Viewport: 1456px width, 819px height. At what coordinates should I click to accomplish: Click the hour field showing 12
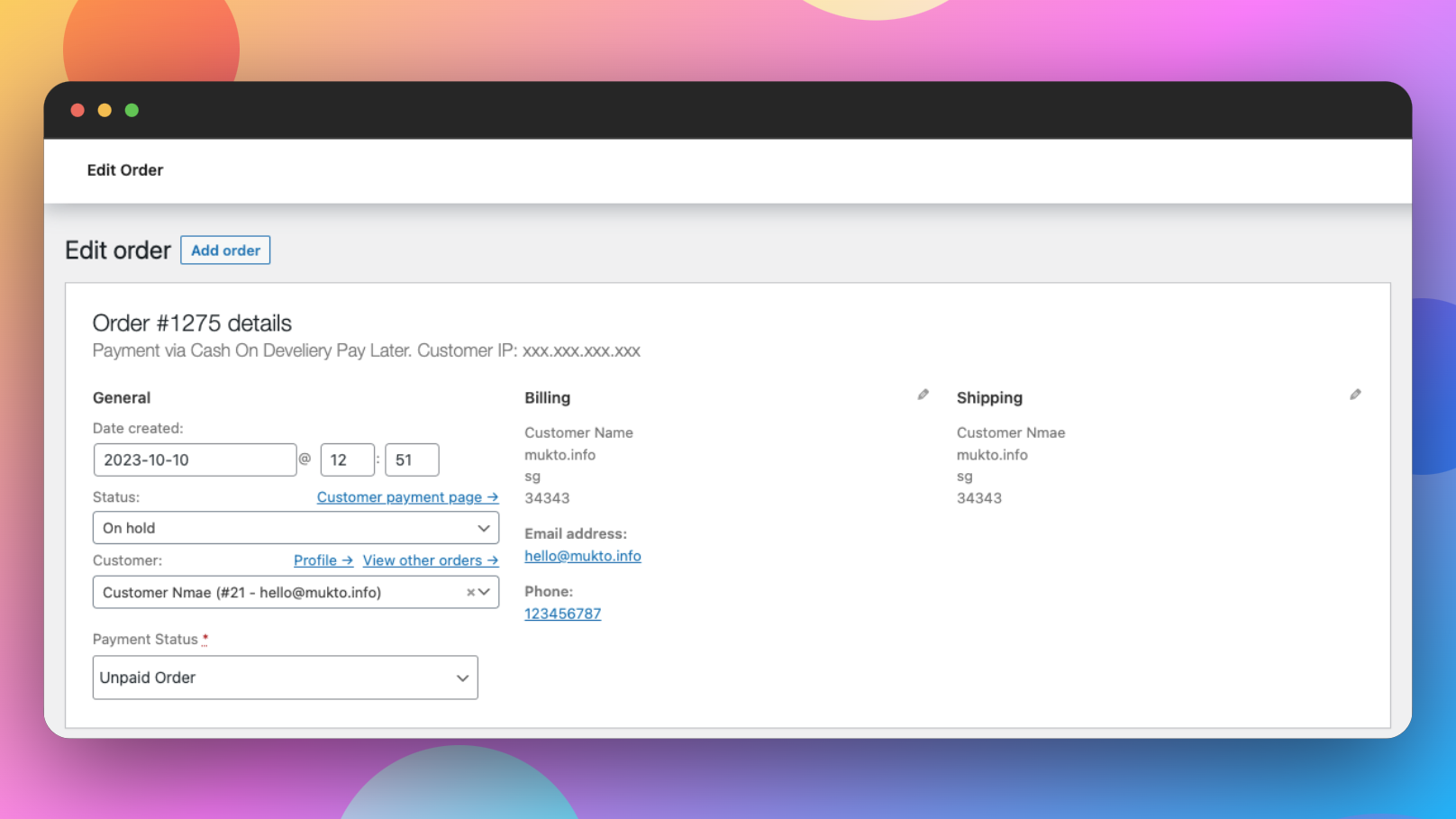[348, 460]
